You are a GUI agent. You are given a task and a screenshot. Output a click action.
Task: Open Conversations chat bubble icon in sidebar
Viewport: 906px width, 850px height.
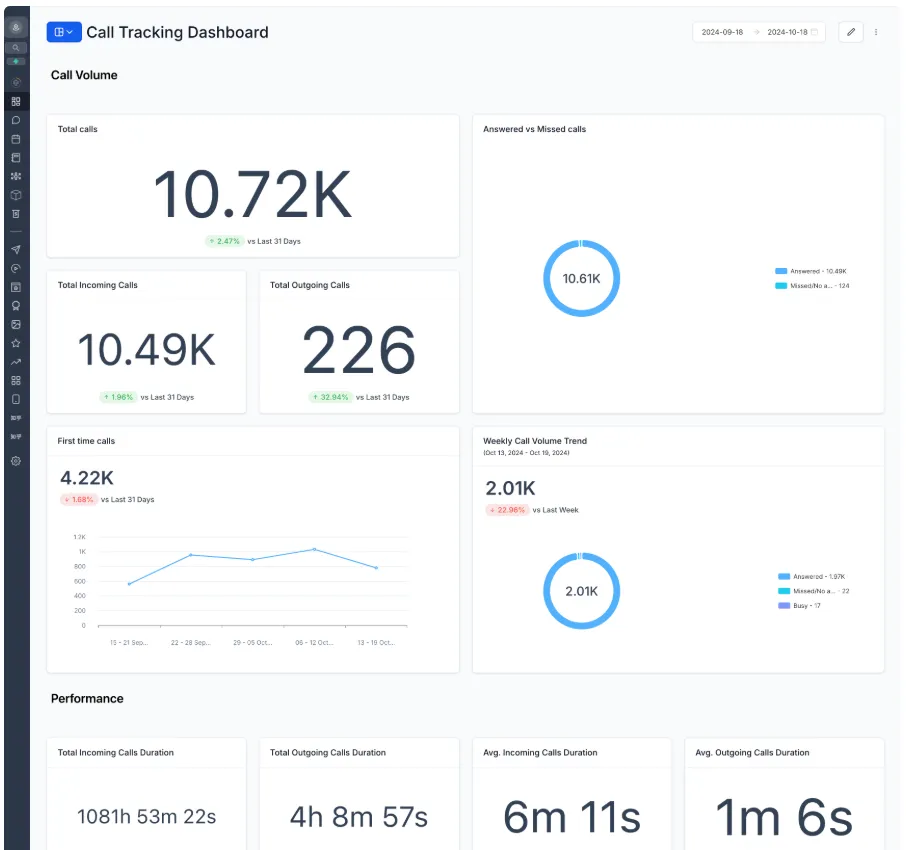[x=16, y=120]
